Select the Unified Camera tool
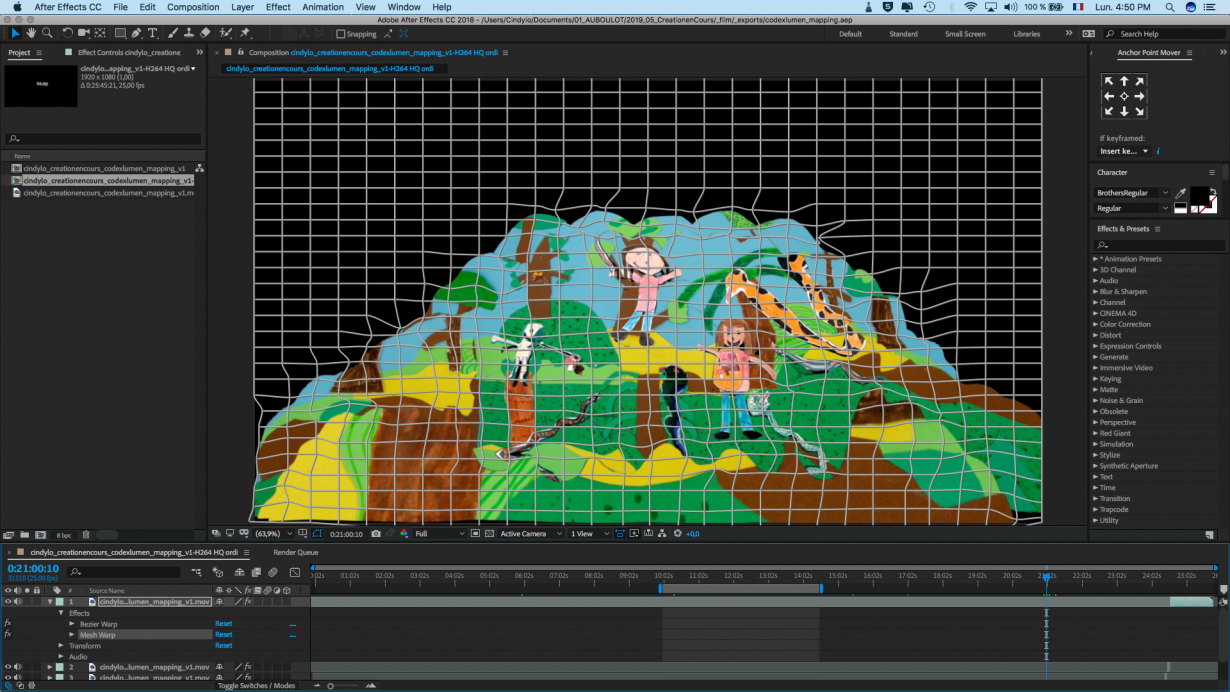Image resolution: width=1230 pixels, height=692 pixels. pyautogui.click(x=84, y=33)
